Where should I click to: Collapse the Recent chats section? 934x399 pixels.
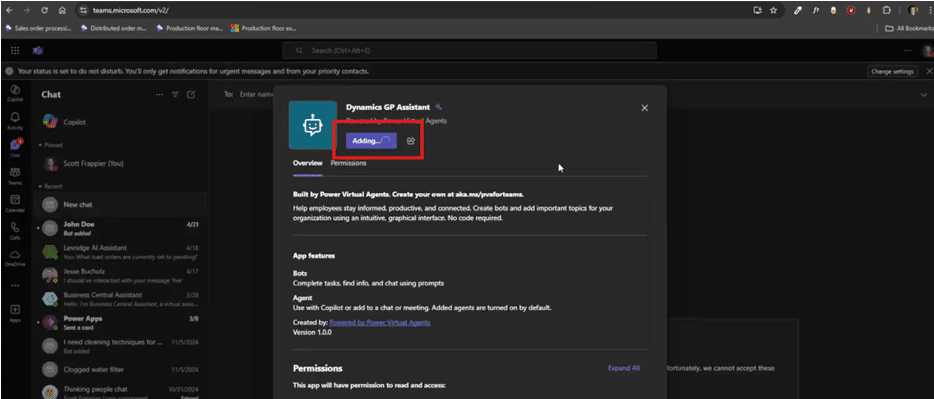pos(50,186)
